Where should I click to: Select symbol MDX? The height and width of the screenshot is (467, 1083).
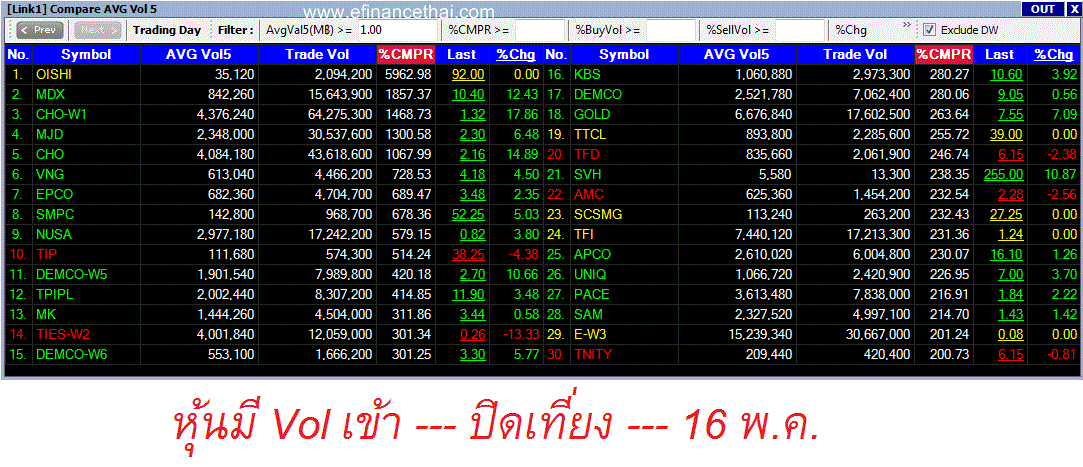coord(50,95)
